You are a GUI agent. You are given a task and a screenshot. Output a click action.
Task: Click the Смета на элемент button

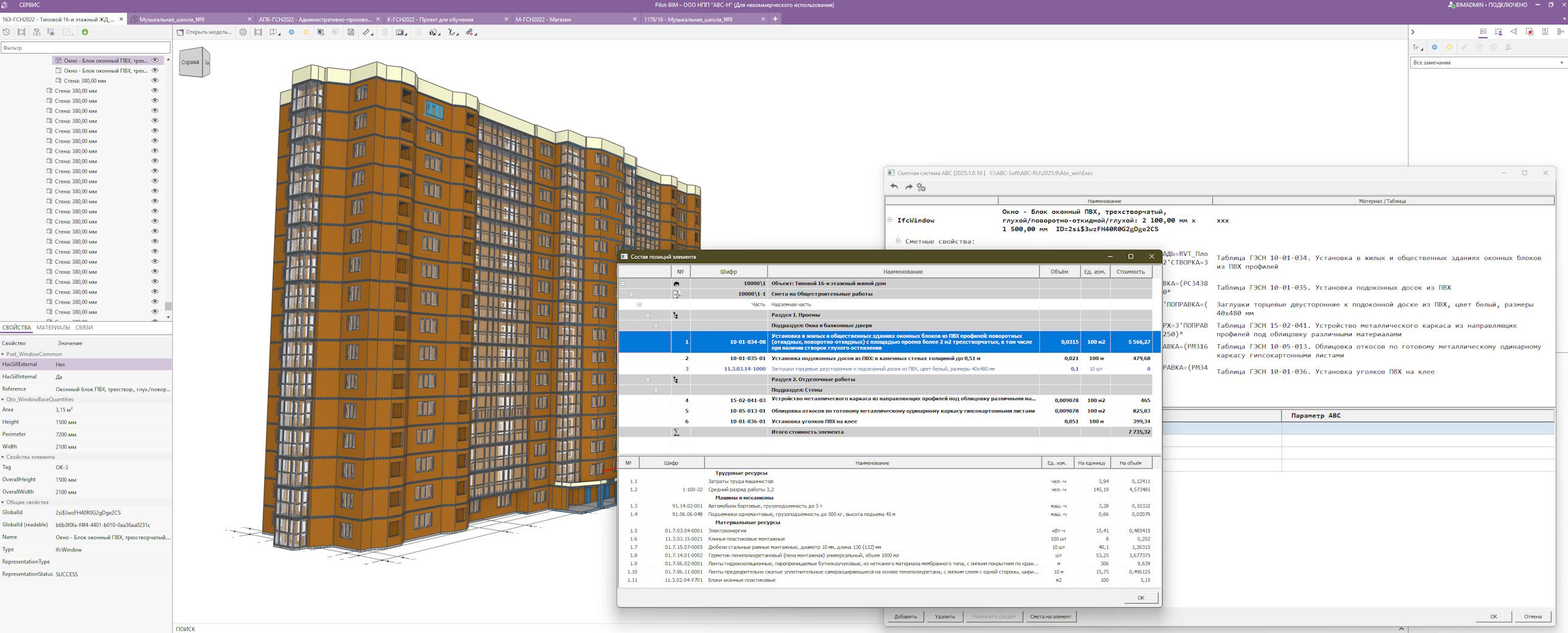tap(1050, 617)
